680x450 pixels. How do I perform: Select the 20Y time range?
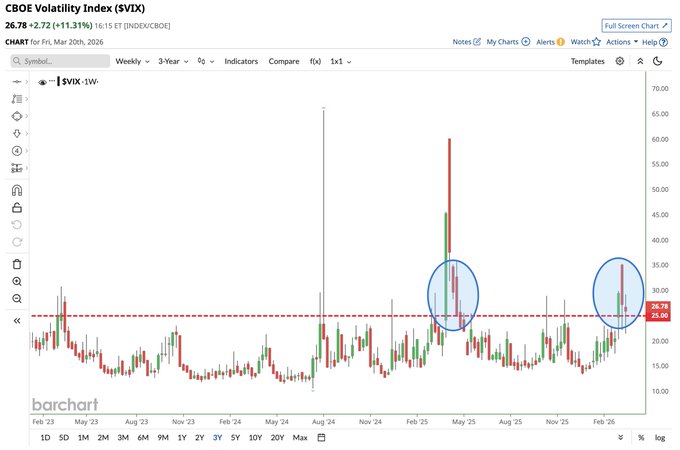click(x=278, y=437)
